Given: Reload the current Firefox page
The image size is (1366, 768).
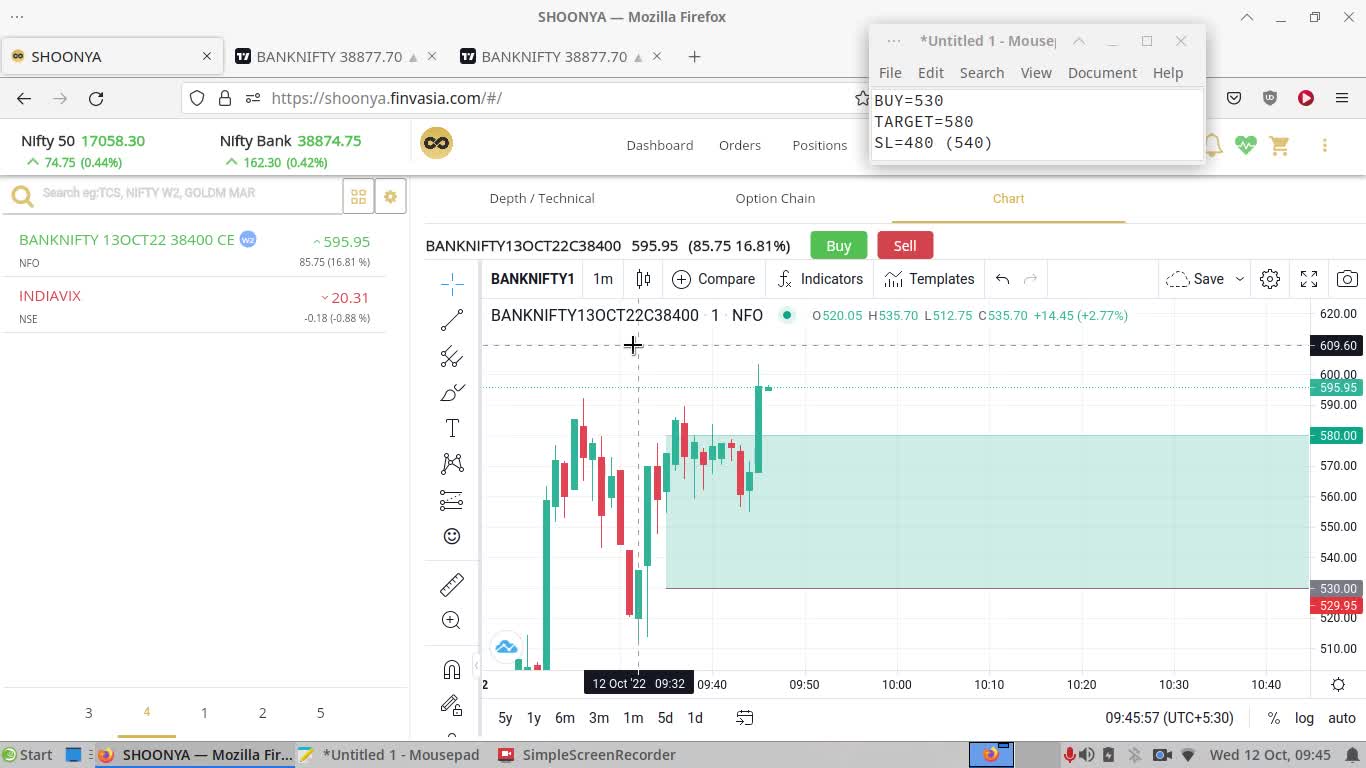Looking at the screenshot, I should (x=96, y=98).
